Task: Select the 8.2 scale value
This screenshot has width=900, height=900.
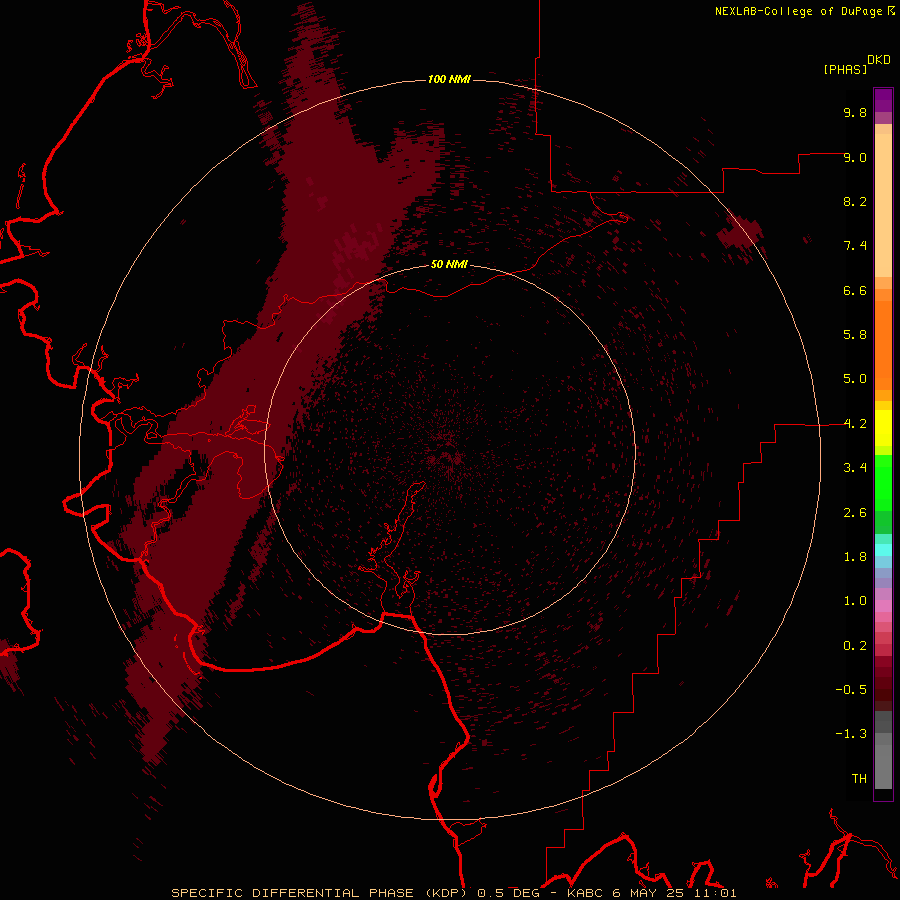Action: 855,201
